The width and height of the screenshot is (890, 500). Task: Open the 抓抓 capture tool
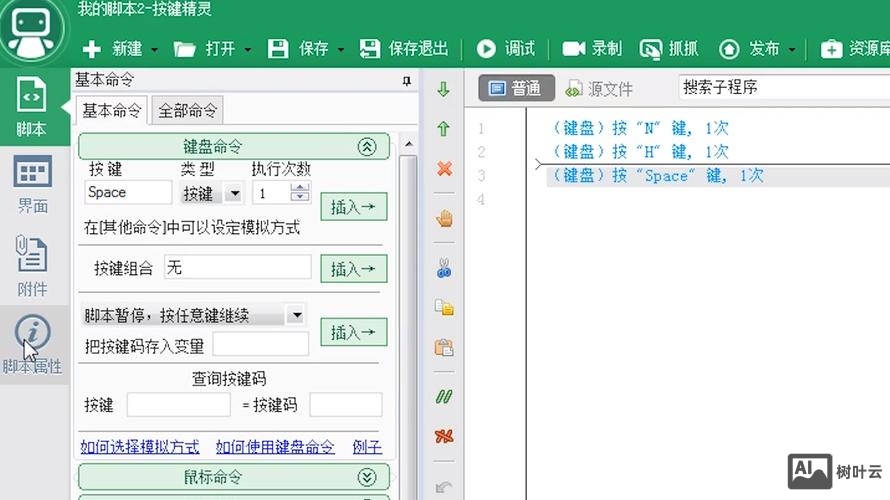pos(669,49)
